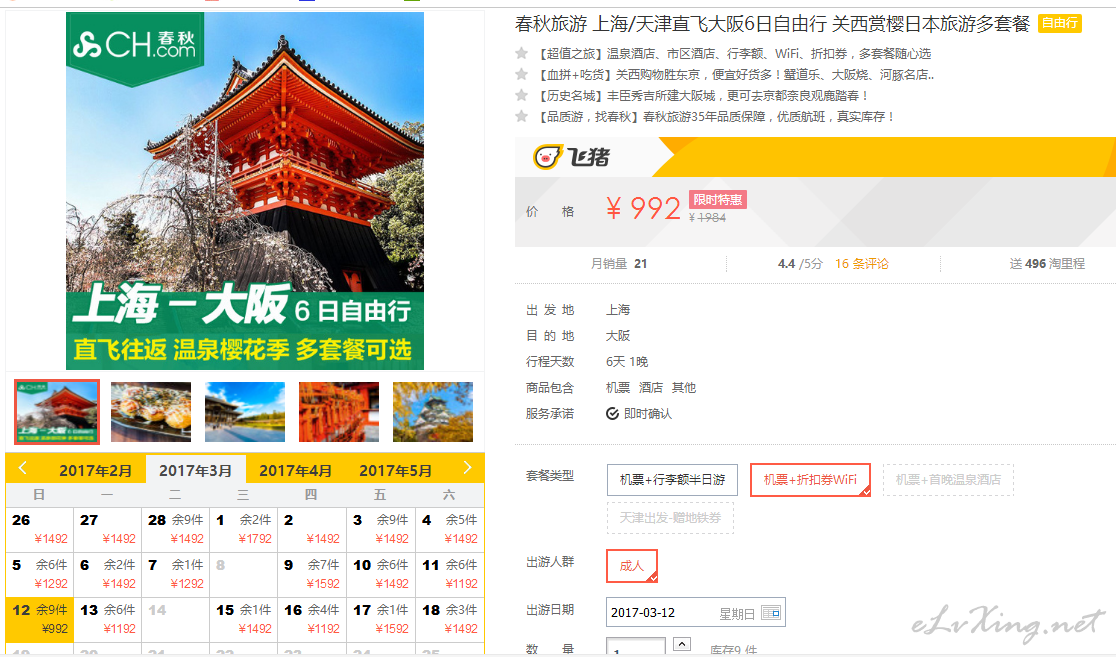1116x657 pixels.
Task: Open the 16 条评论 reviews link
Action: tap(861, 264)
